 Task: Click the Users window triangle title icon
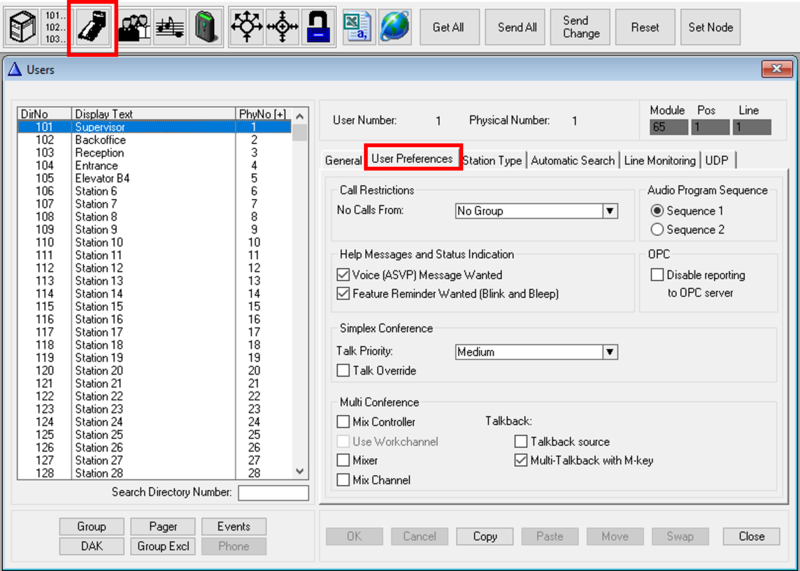[x=15, y=69]
